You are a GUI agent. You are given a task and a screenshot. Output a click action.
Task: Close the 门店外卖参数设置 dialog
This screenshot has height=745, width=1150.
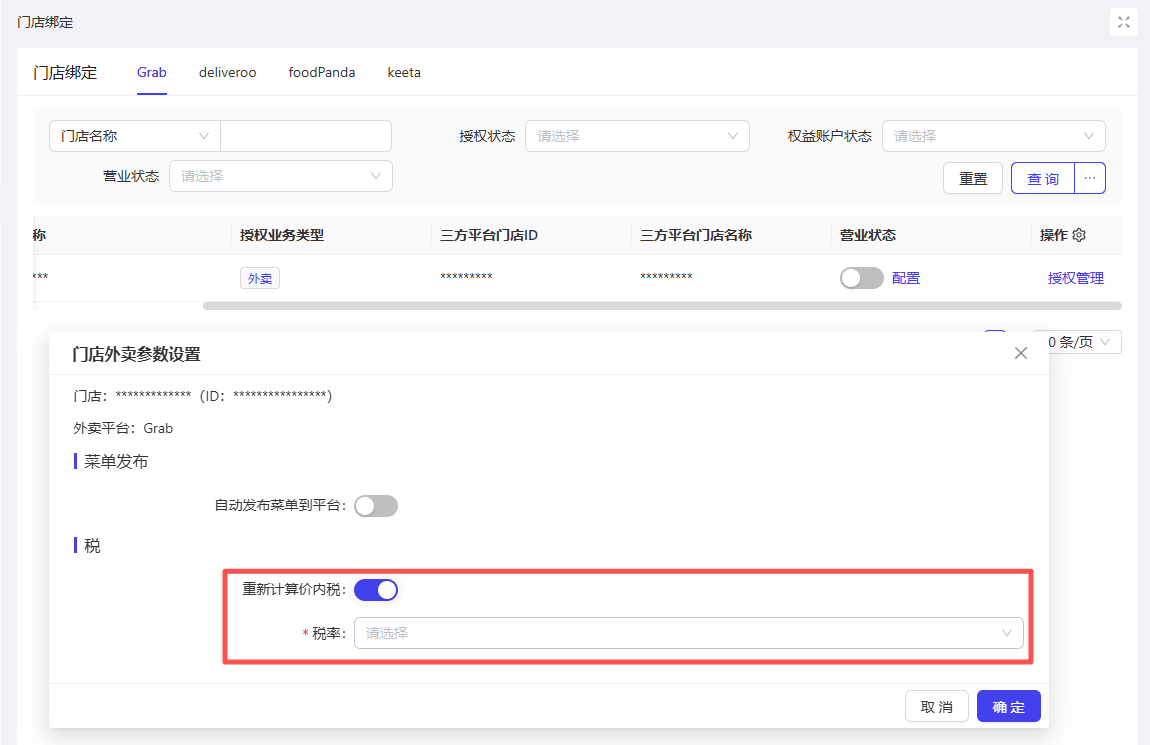click(x=1020, y=353)
